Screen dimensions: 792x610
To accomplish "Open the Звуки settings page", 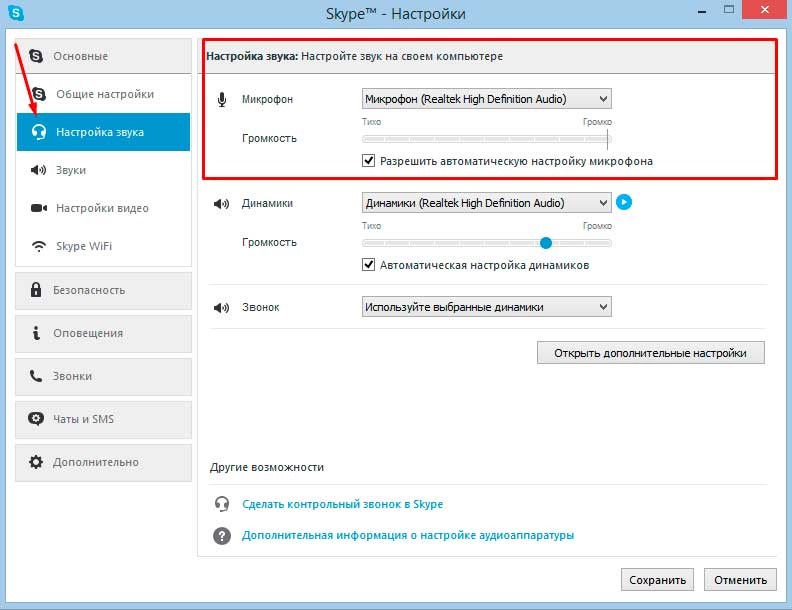I will click(x=104, y=170).
